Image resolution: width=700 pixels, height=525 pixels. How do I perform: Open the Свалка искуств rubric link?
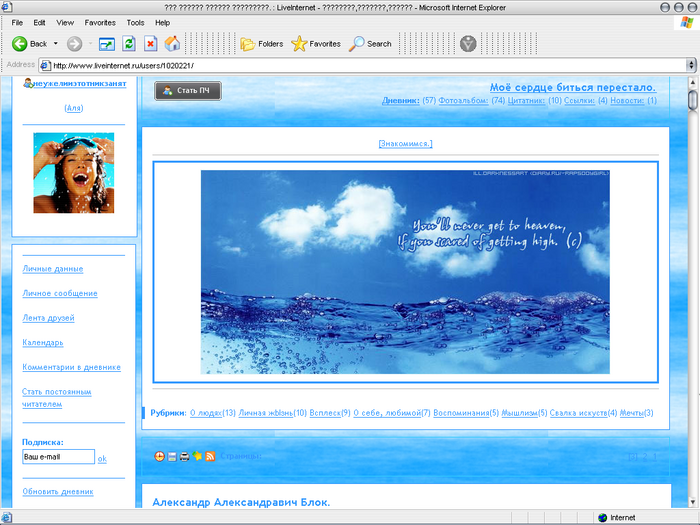(579, 413)
